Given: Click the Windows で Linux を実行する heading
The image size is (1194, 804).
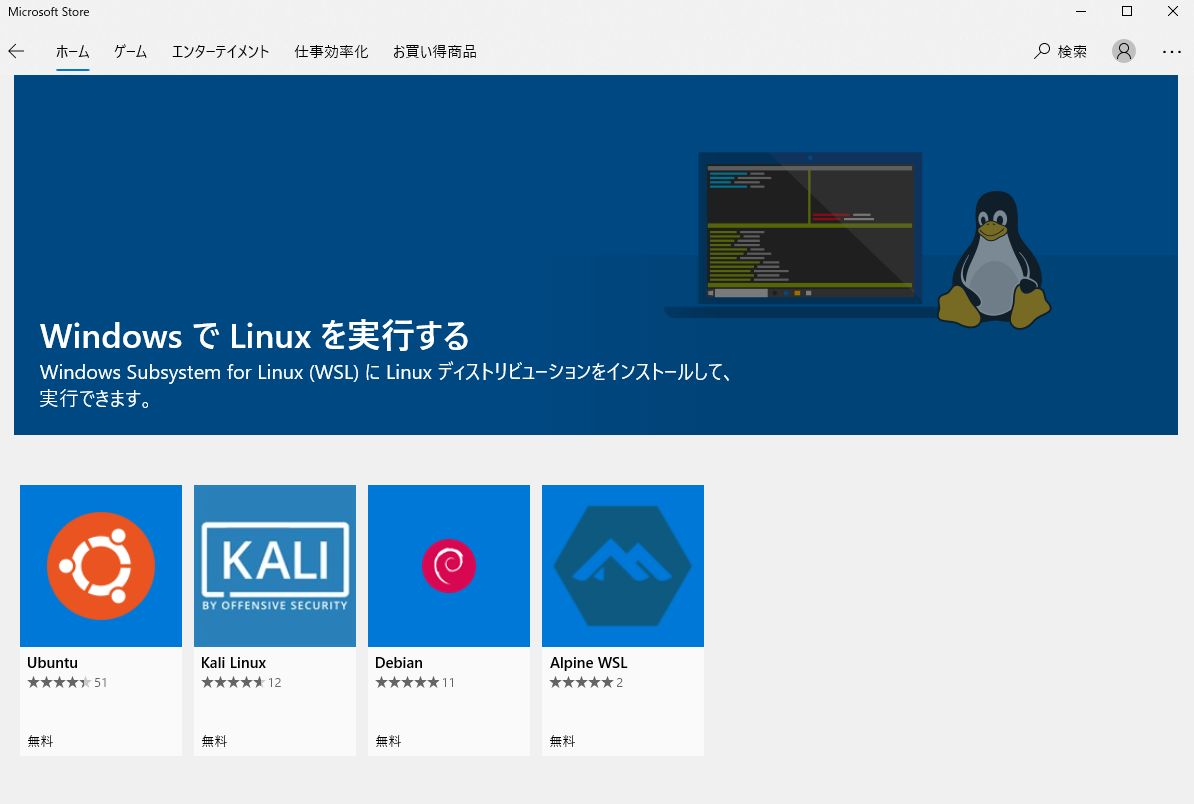Looking at the screenshot, I should (254, 336).
